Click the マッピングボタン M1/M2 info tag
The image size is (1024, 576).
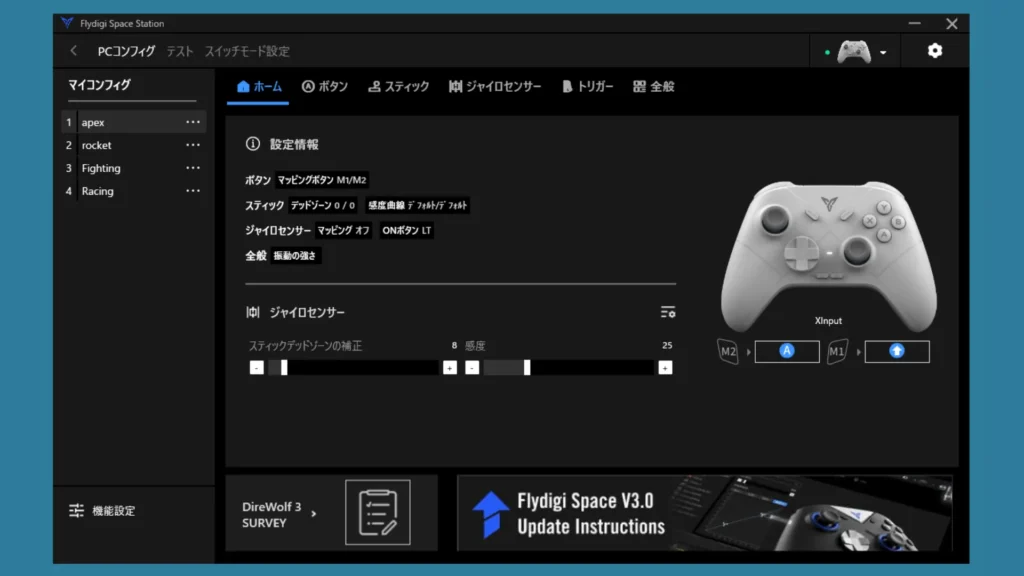322,180
